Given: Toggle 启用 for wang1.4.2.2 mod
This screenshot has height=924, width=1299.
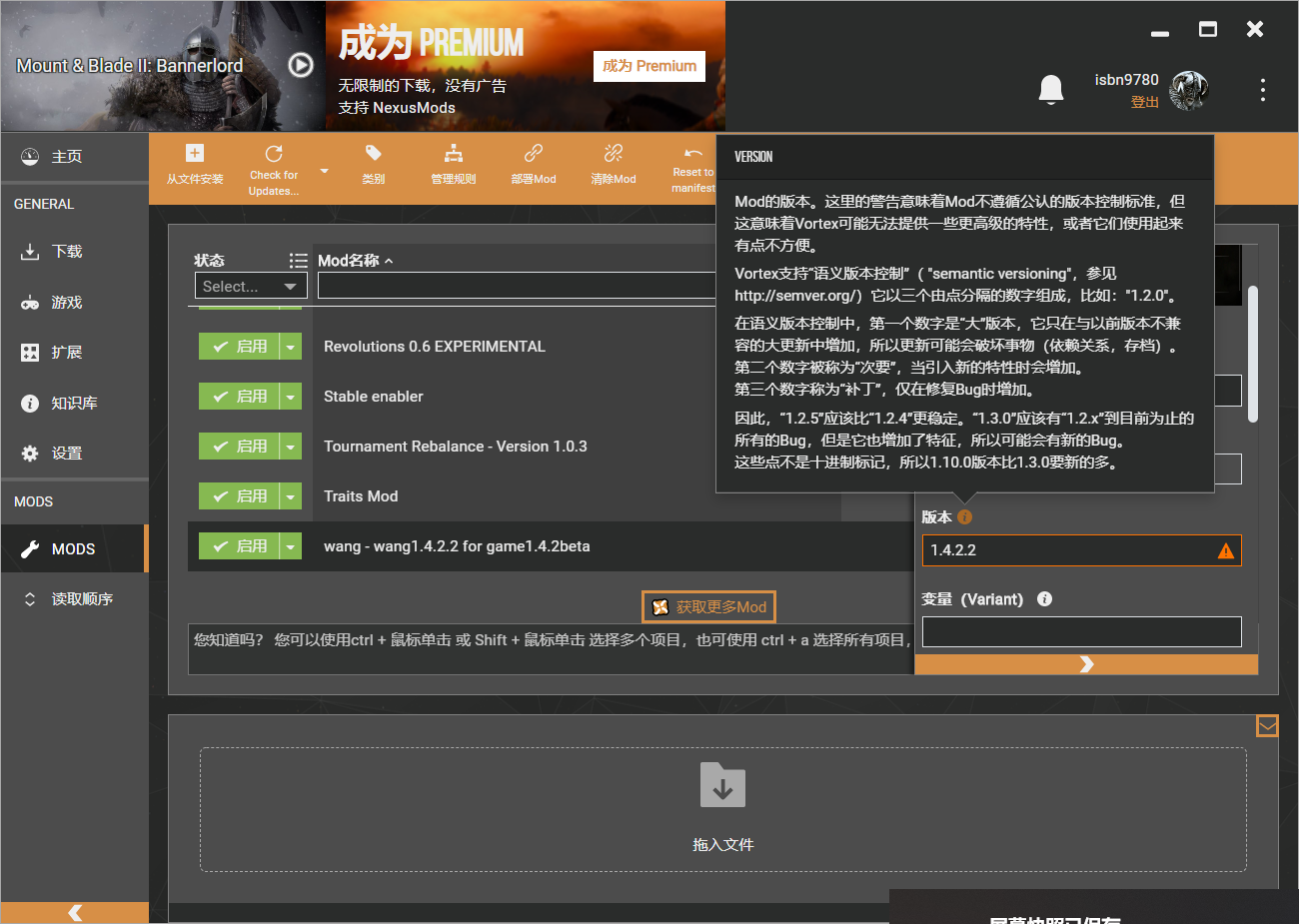Looking at the screenshot, I should click(239, 546).
